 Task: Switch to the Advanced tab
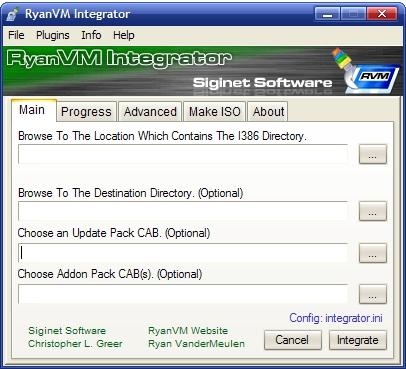tap(150, 112)
